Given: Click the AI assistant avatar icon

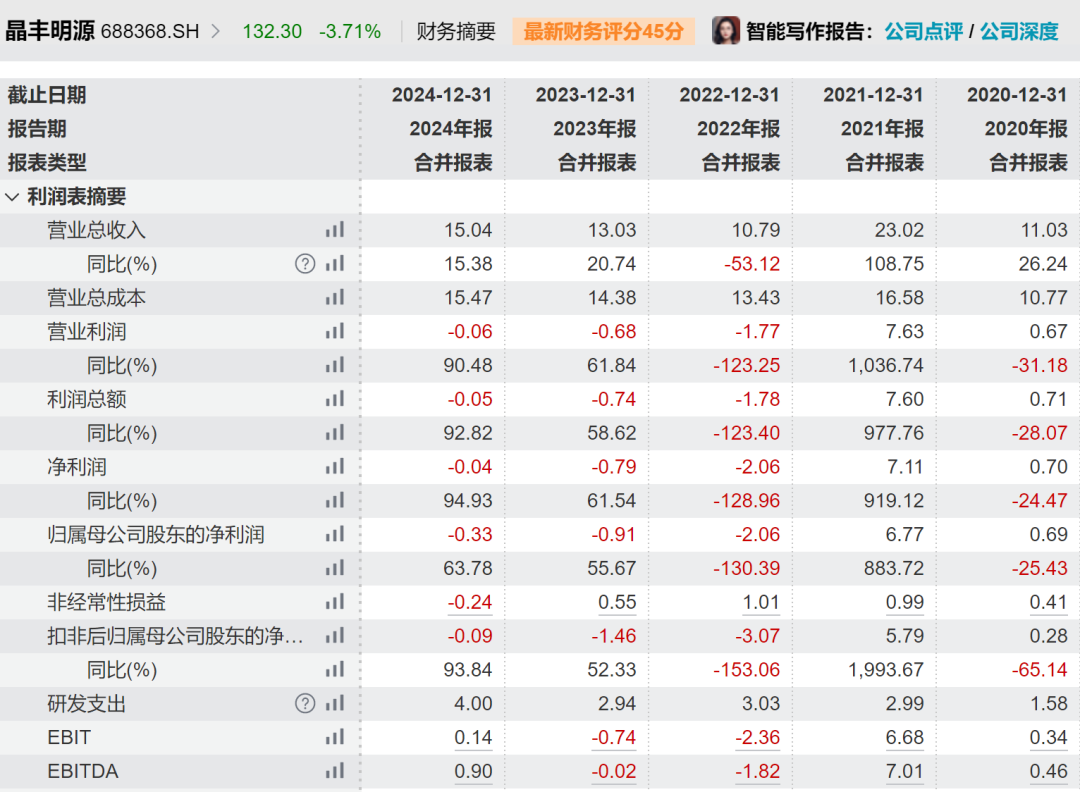Looking at the screenshot, I should pyautogui.click(x=725, y=30).
